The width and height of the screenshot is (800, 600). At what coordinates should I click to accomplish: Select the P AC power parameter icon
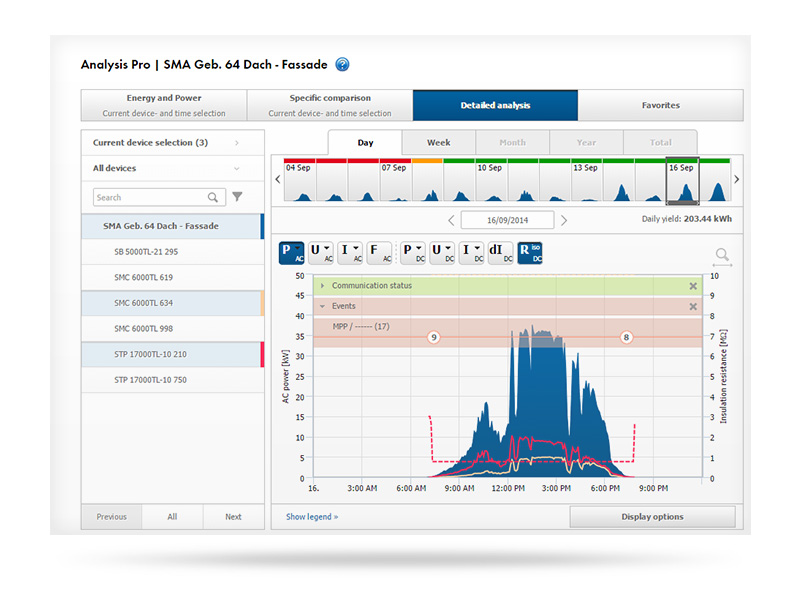[x=291, y=252]
